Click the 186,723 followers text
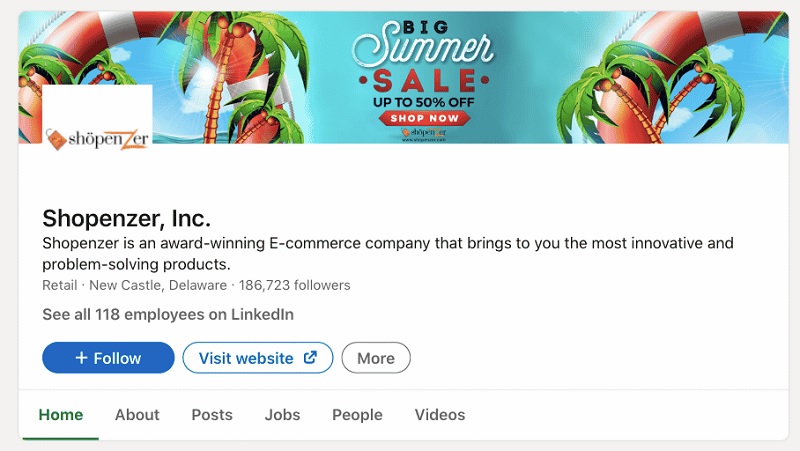Screen dimensions: 800x451 [294, 285]
